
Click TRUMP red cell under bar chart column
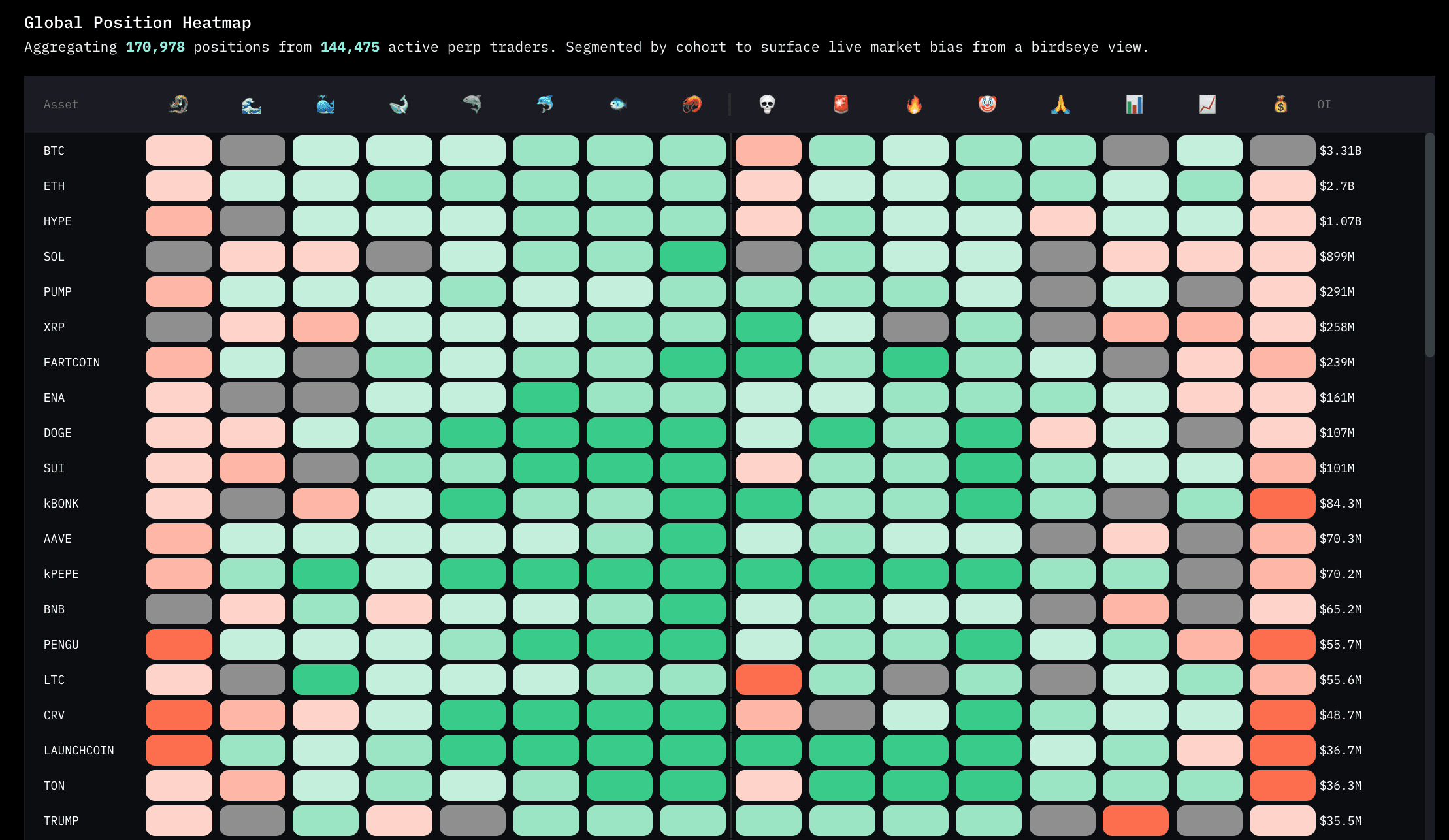tap(1135, 821)
